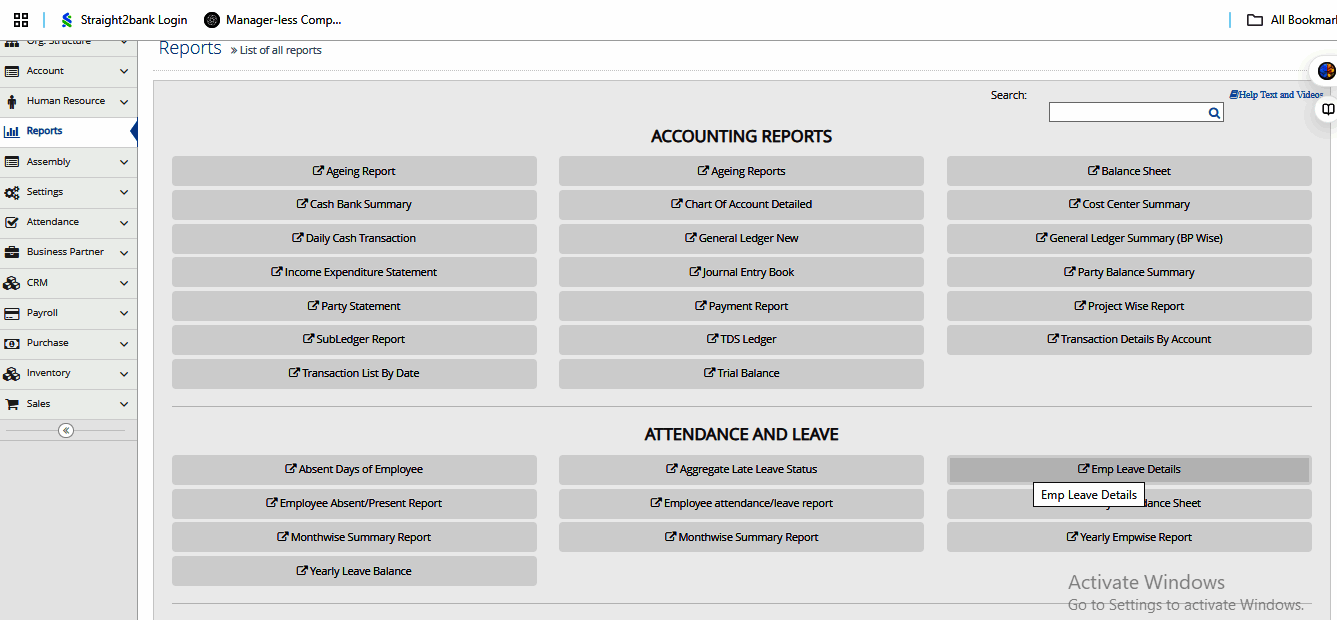Viewport: 1337px width, 620px height.
Task: Click the book icon on the right edge
Action: pos(1328,109)
